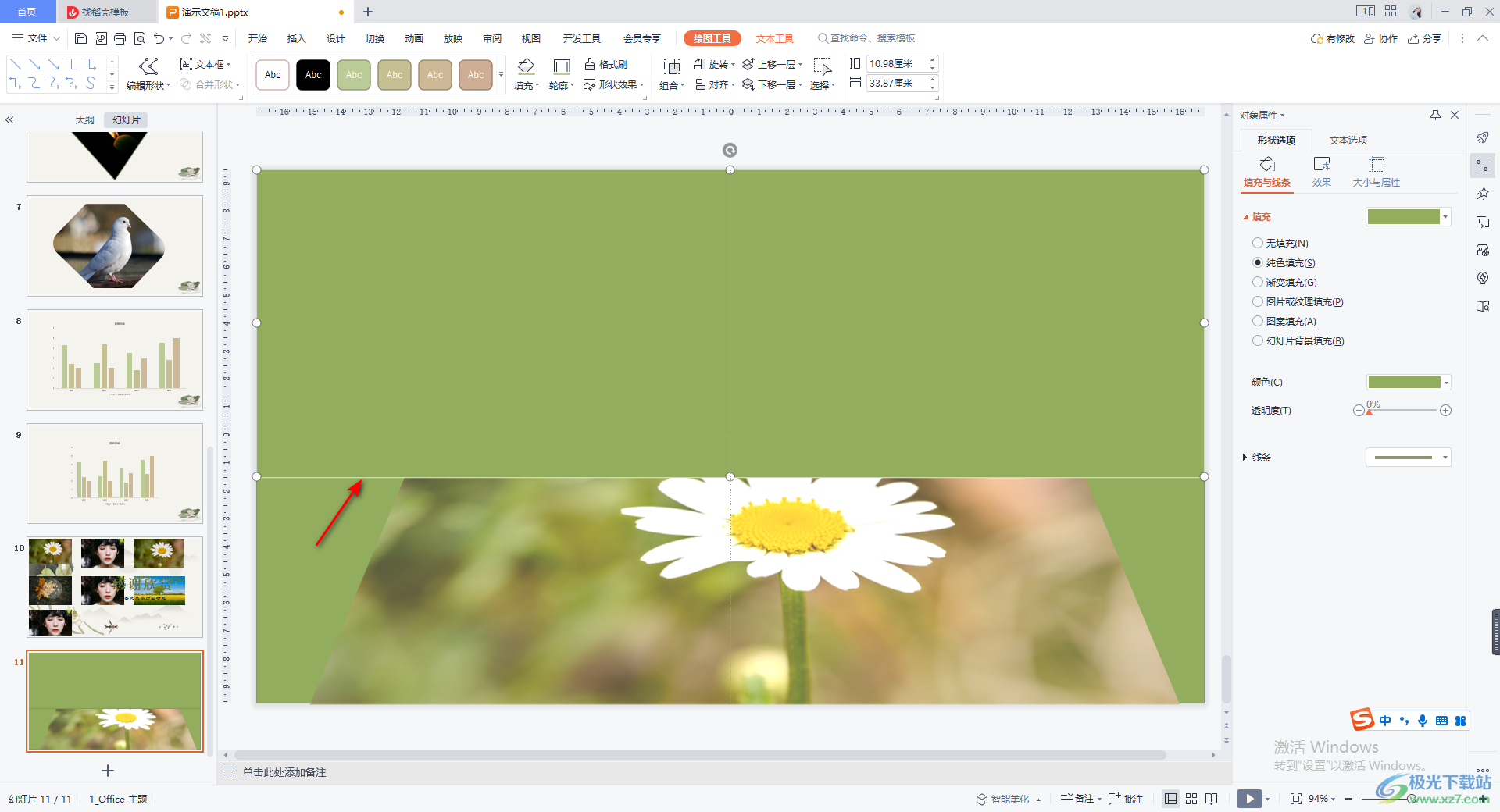Open the fill preset color dropdown
The height and width of the screenshot is (812, 1500).
tap(1446, 217)
